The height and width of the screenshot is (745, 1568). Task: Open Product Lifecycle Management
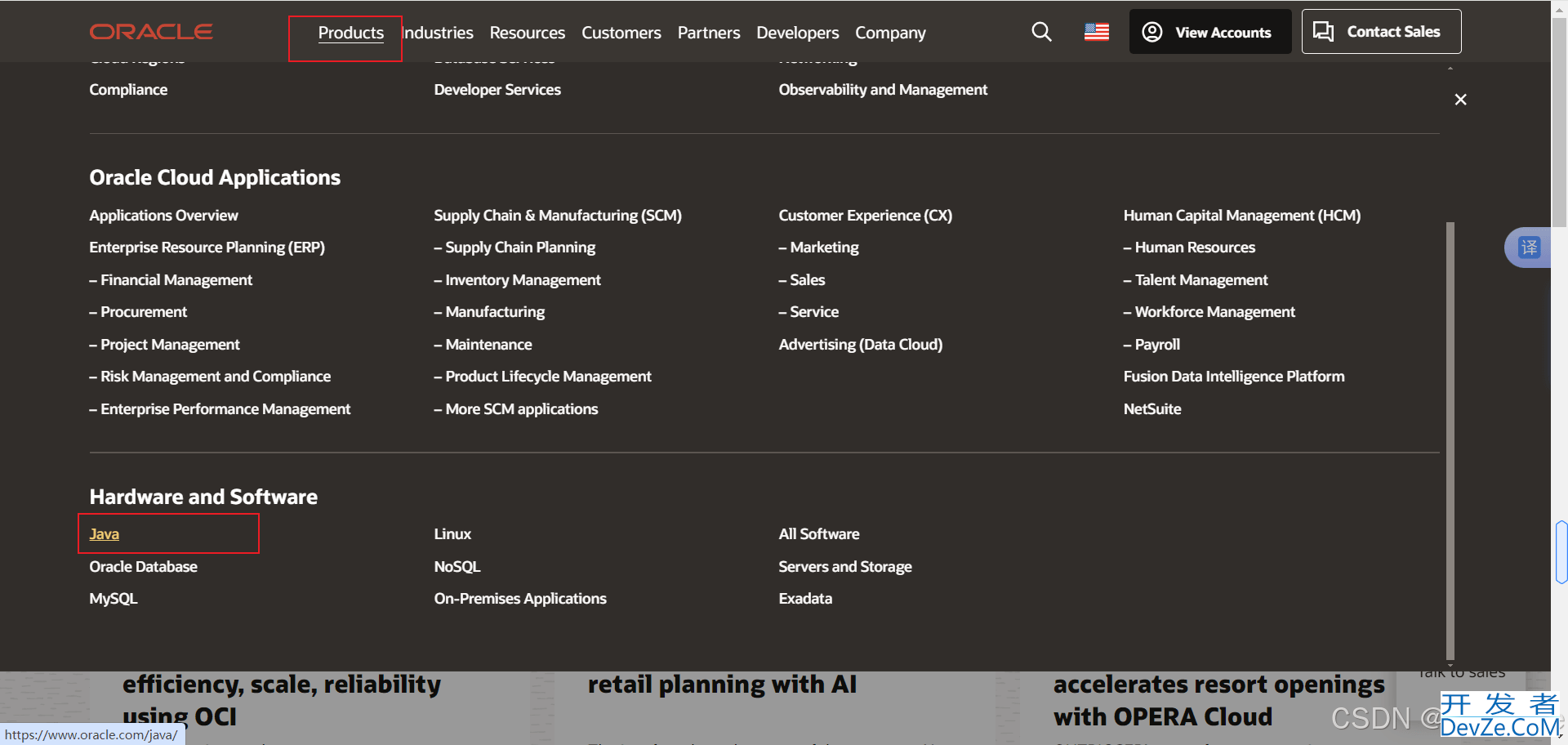tap(542, 377)
